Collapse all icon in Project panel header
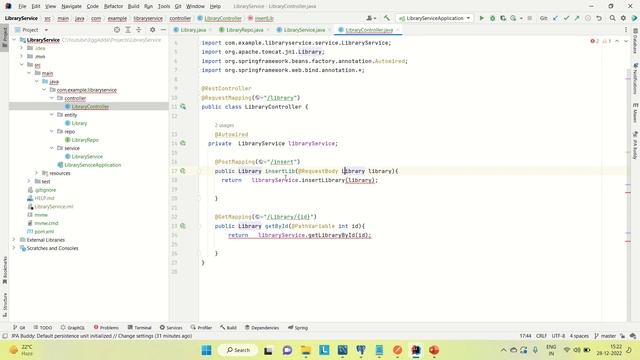The image size is (640, 360). click(139, 30)
